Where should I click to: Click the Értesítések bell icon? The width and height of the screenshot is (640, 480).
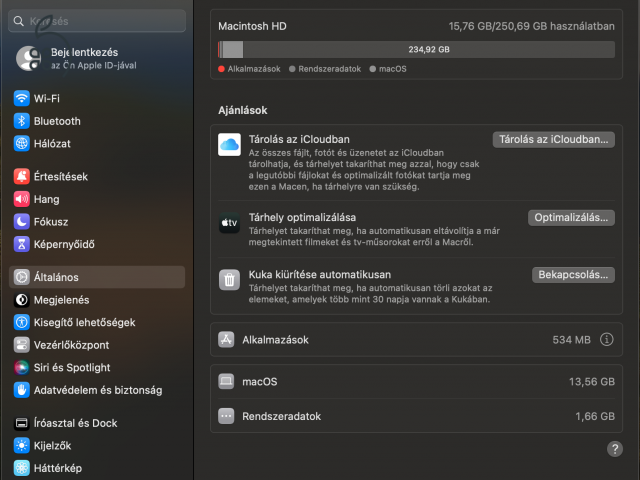coord(22,176)
